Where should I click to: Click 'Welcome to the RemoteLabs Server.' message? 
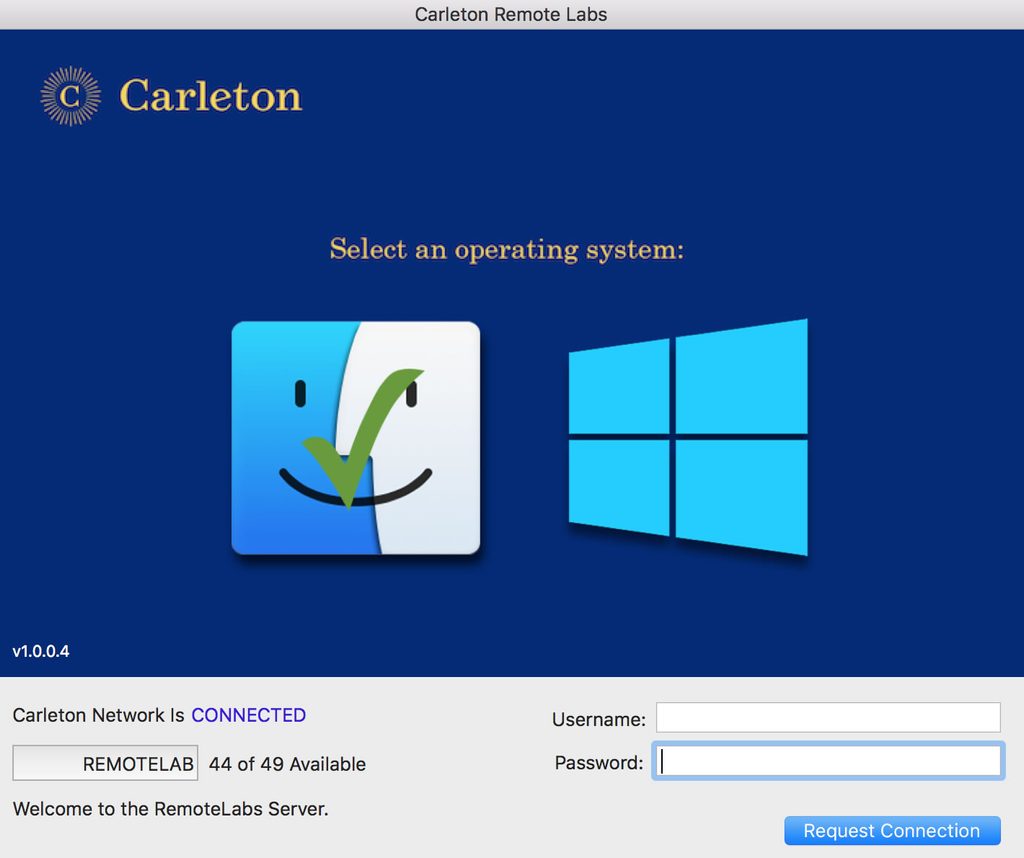click(x=170, y=809)
